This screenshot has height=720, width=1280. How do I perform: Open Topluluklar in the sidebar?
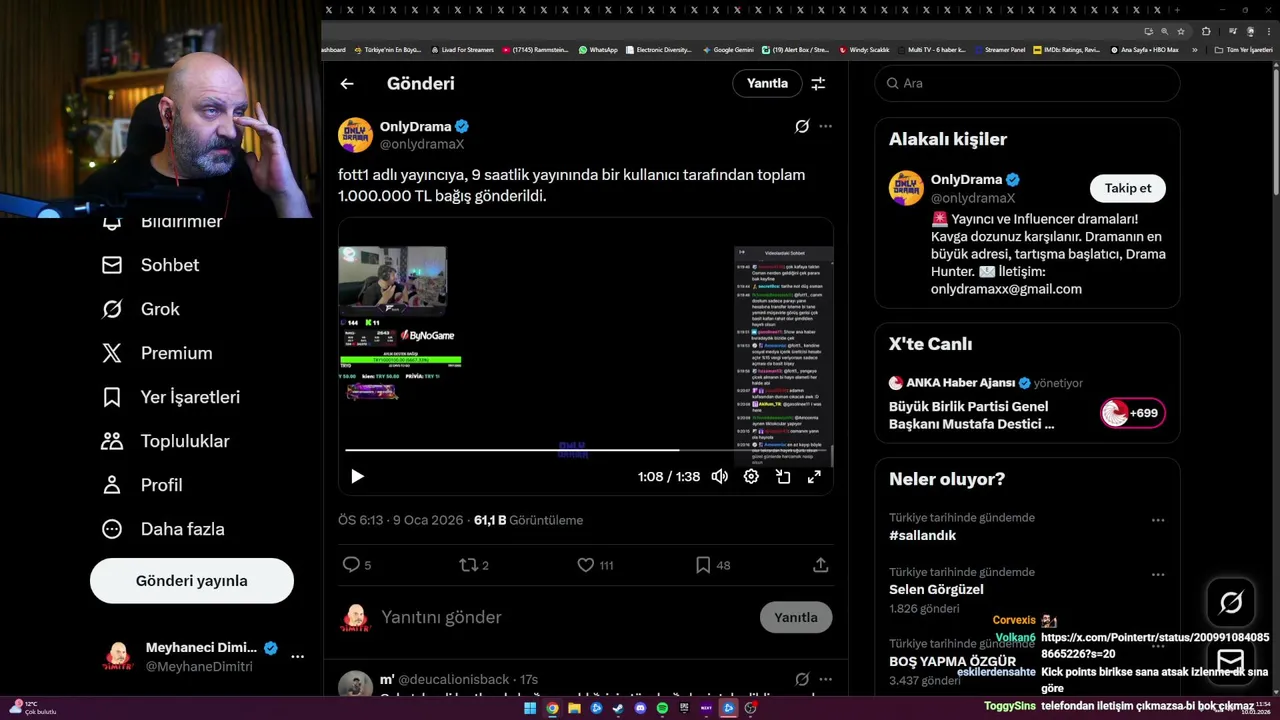pyautogui.click(x=165, y=441)
